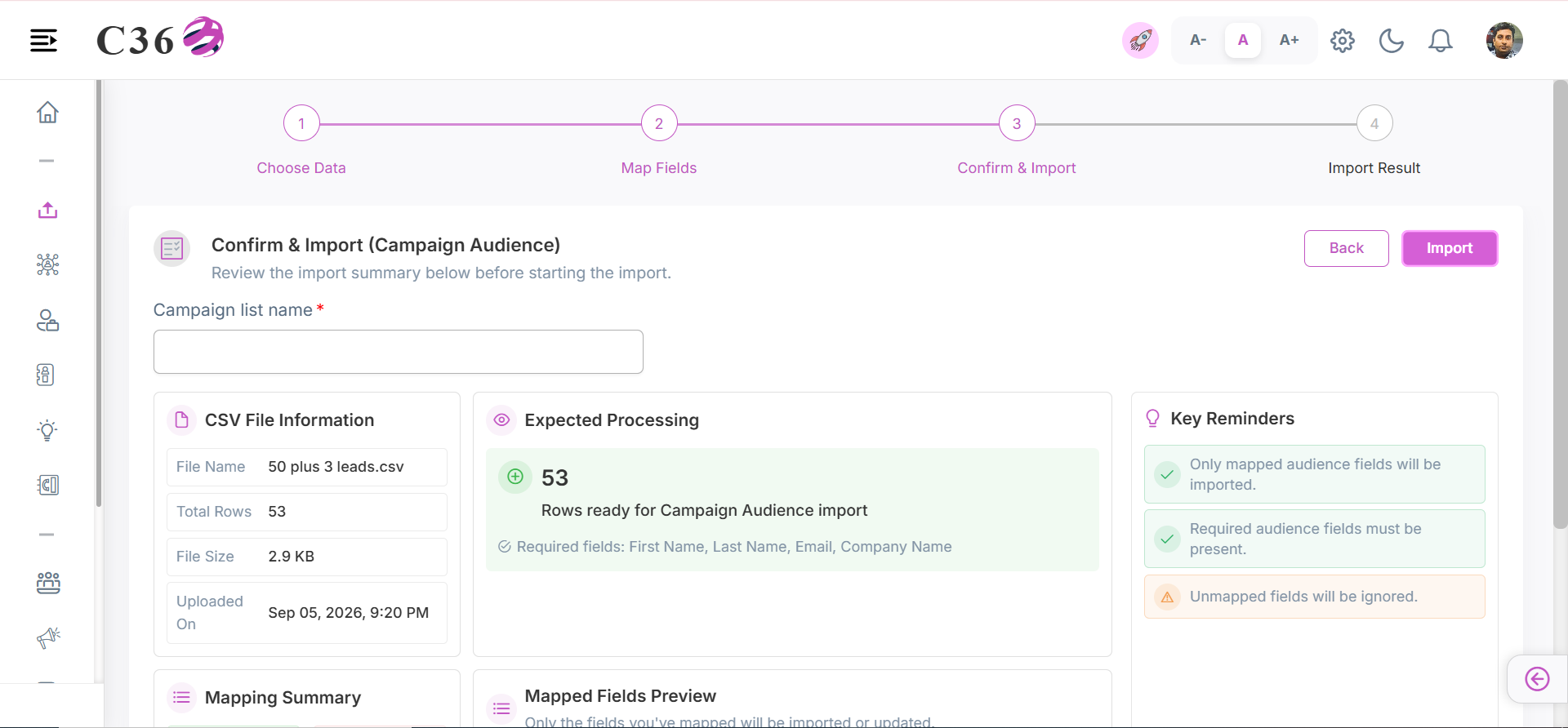Click the CSV File Information document icon

(x=181, y=419)
